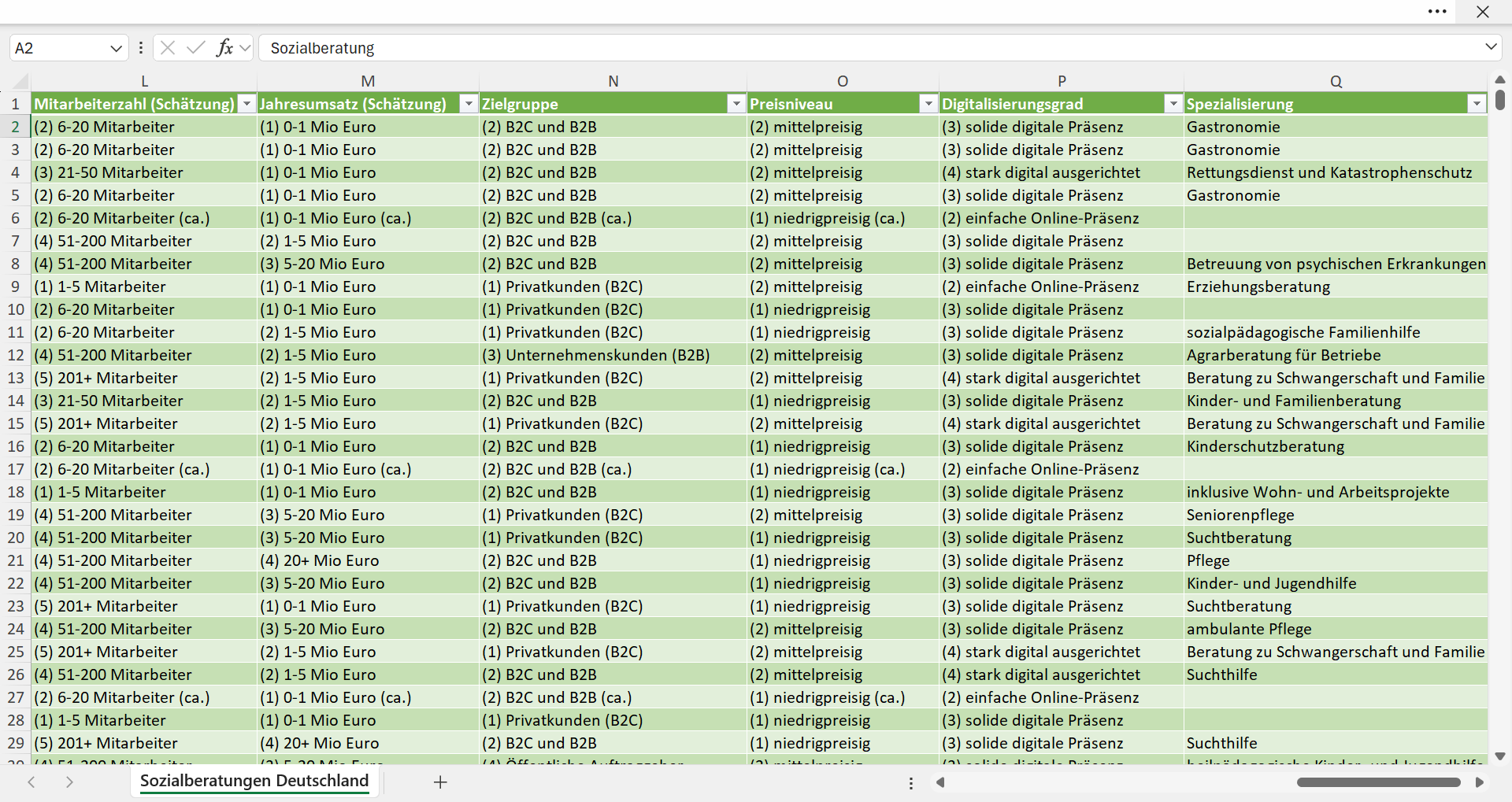The height and width of the screenshot is (802, 1512).
Task: Select cell inklusive Wohn- und Arbeitsprojekte
Action: (x=1336, y=492)
